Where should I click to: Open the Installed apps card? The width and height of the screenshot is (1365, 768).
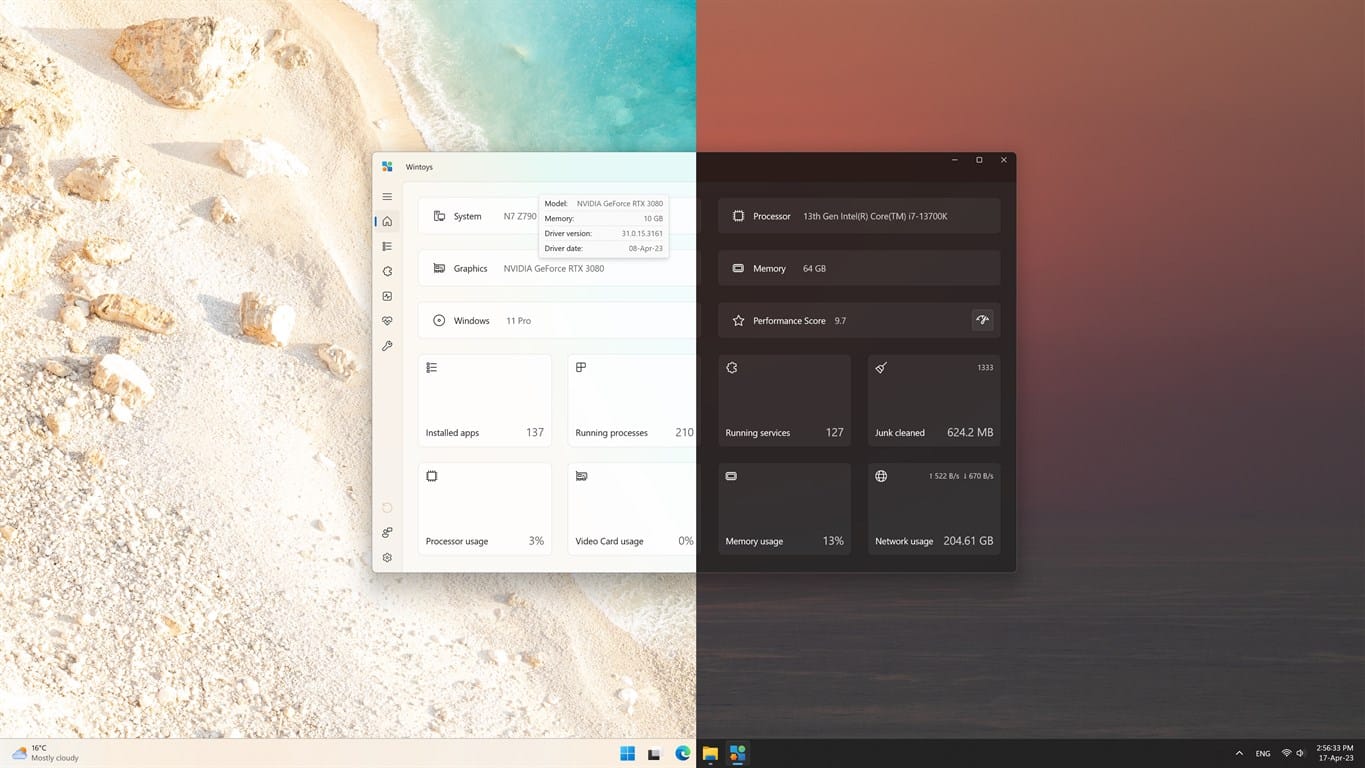pos(484,400)
